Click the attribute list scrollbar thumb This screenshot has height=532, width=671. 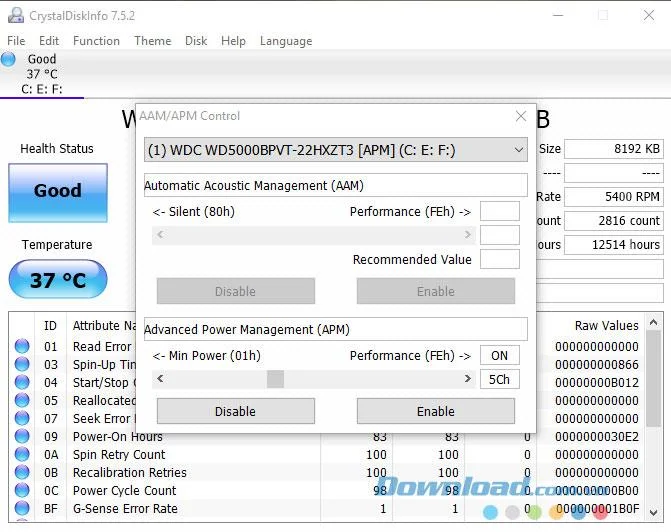click(653, 379)
